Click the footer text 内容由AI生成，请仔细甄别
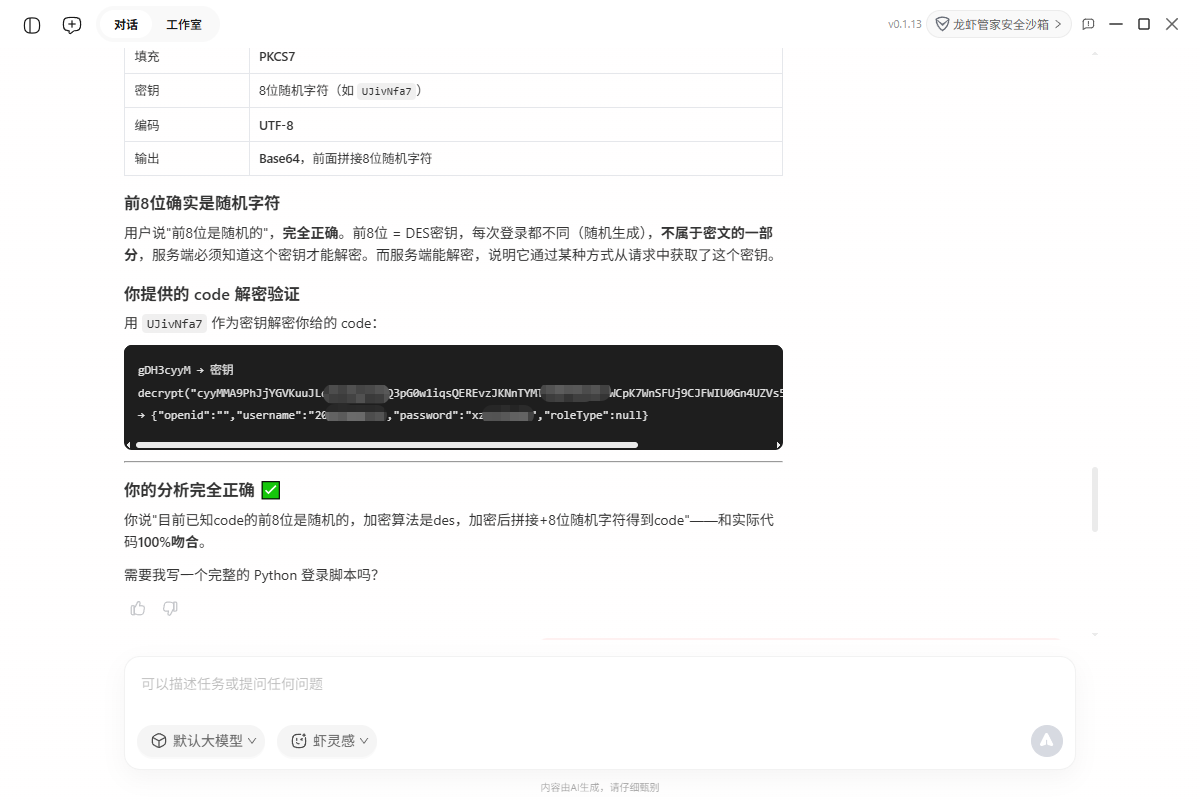This screenshot has width=1200, height=800. [600, 787]
